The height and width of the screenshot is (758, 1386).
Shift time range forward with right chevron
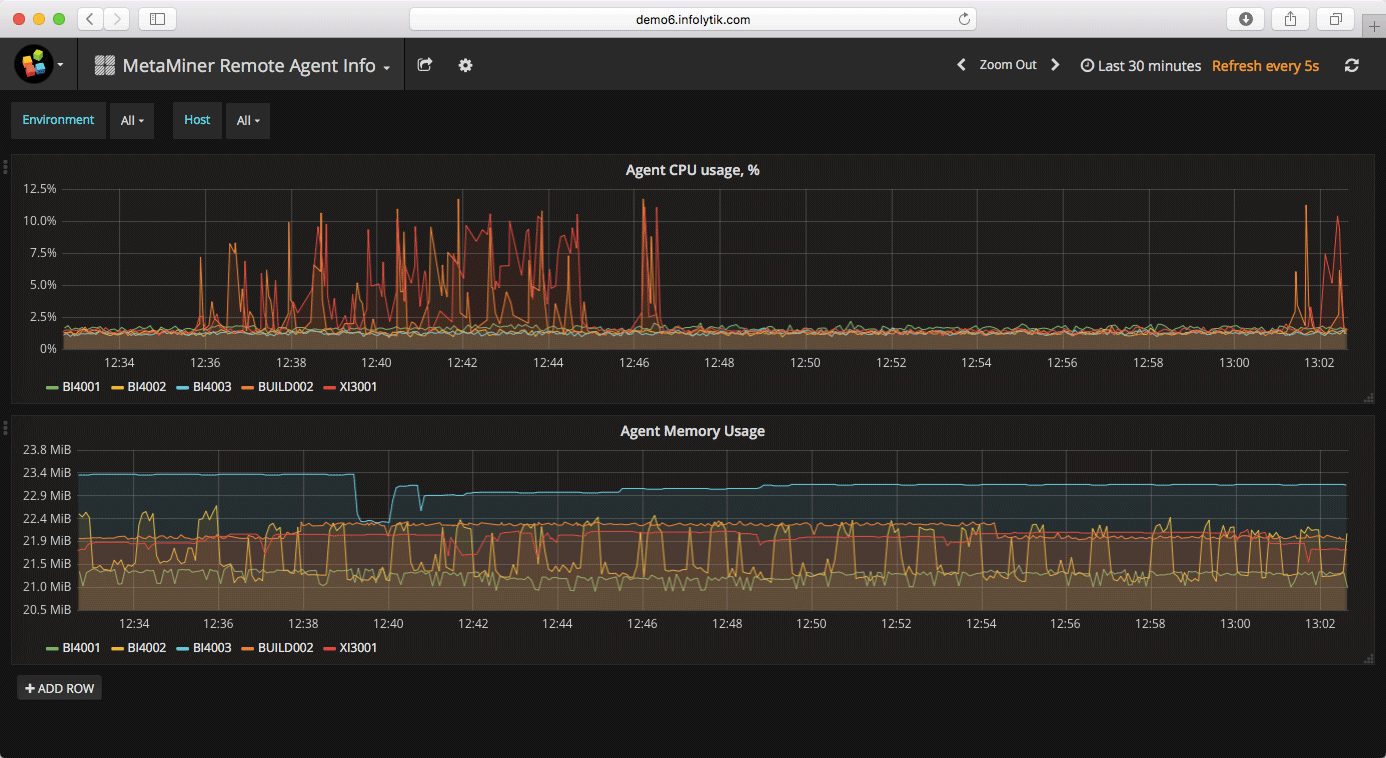click(x=1055, y=65)
